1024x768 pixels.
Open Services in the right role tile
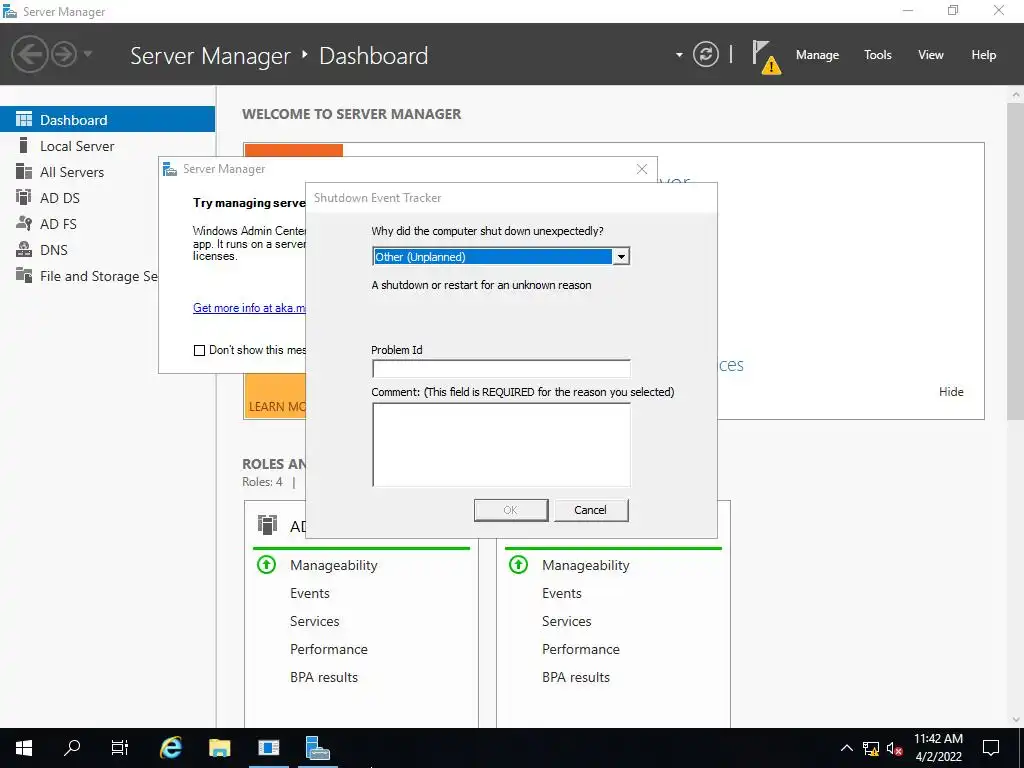567,621
